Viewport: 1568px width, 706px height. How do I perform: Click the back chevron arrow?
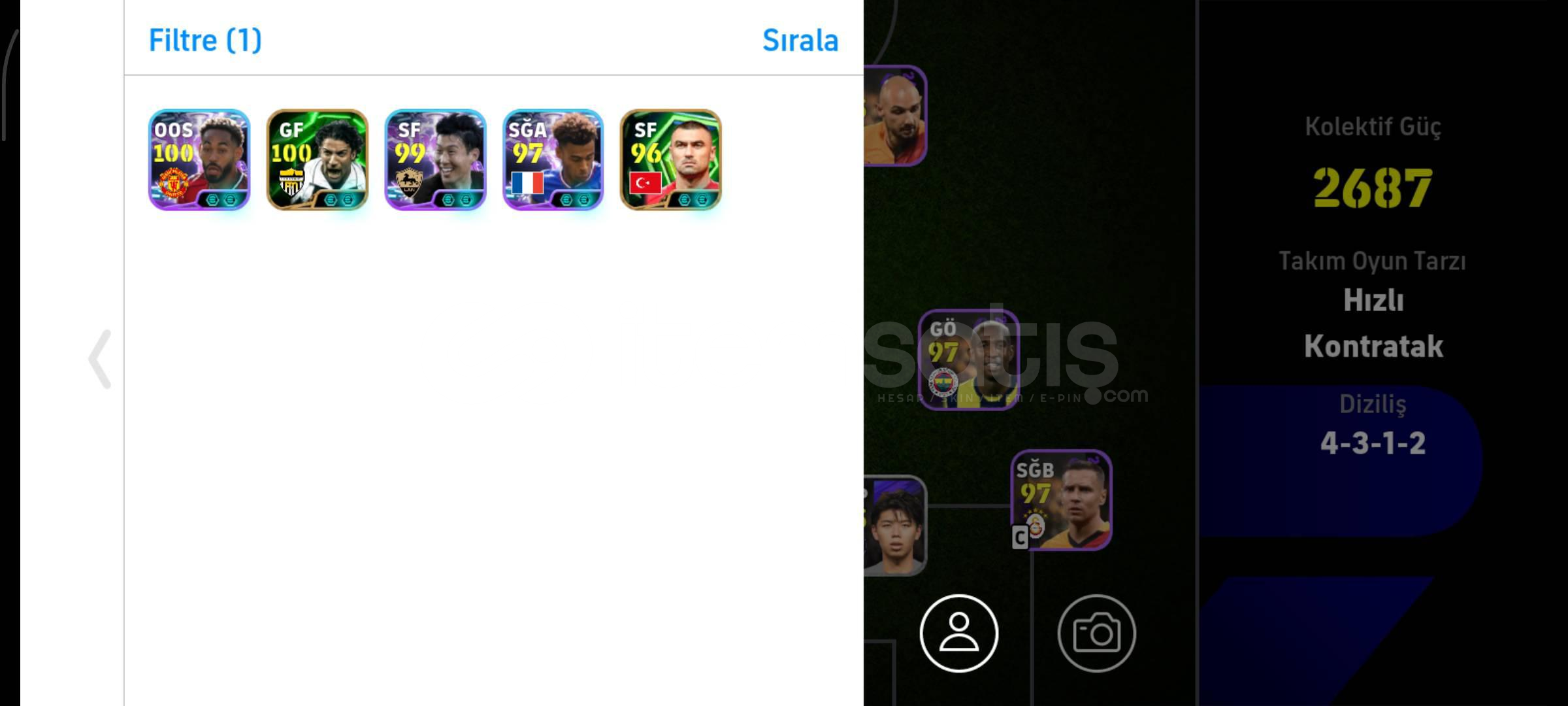[100, 359]
